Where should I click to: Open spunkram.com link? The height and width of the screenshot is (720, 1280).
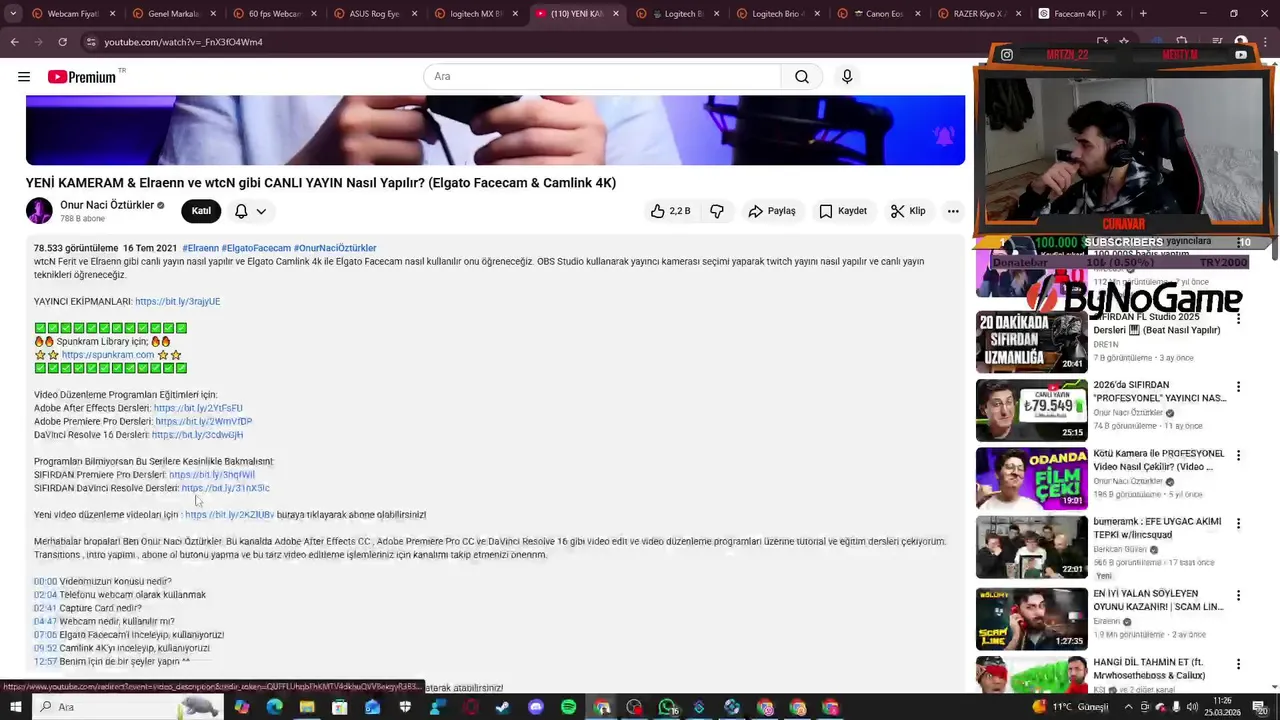pos(108,355)
